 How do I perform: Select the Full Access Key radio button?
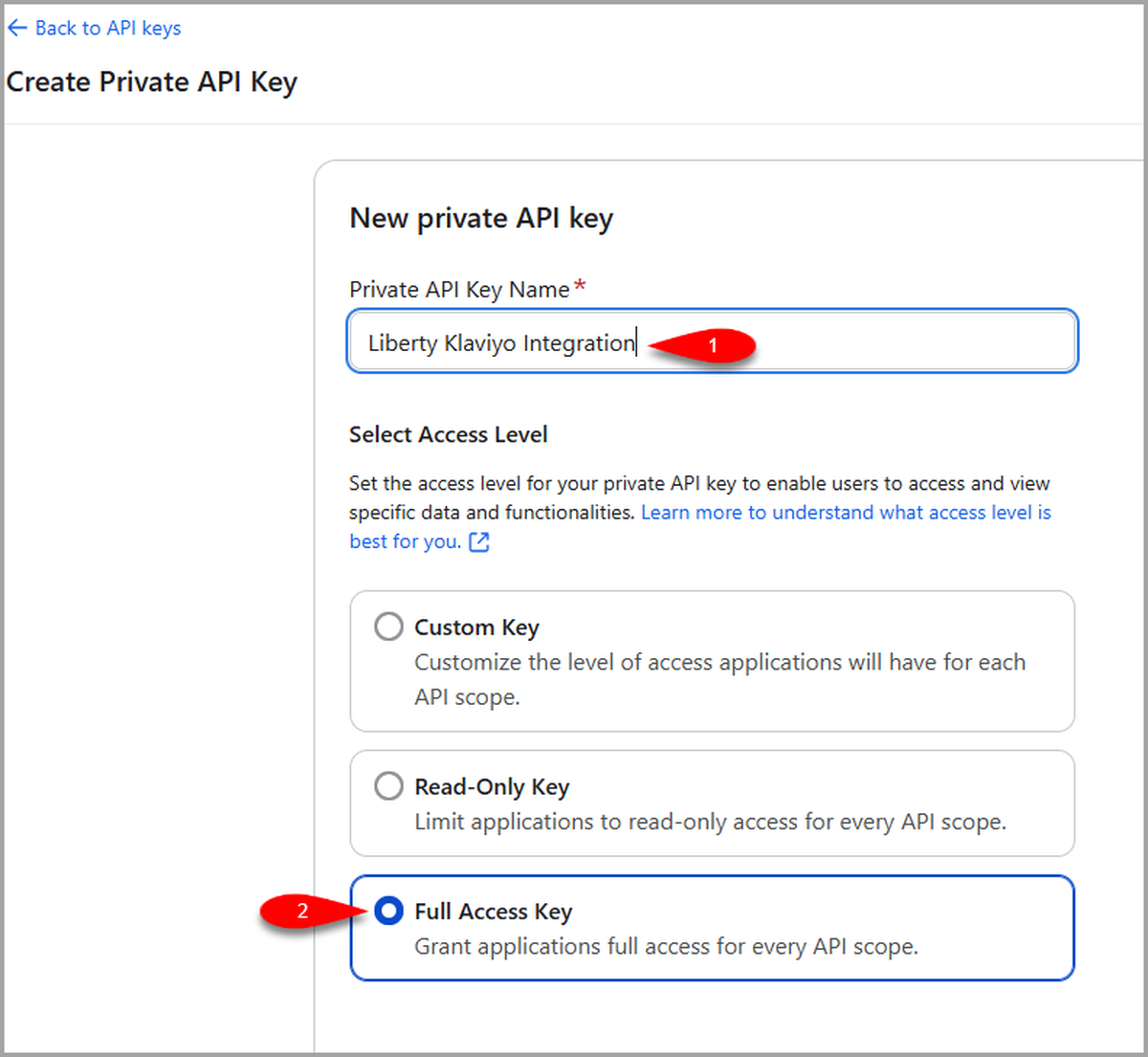[x=388, y=911]
